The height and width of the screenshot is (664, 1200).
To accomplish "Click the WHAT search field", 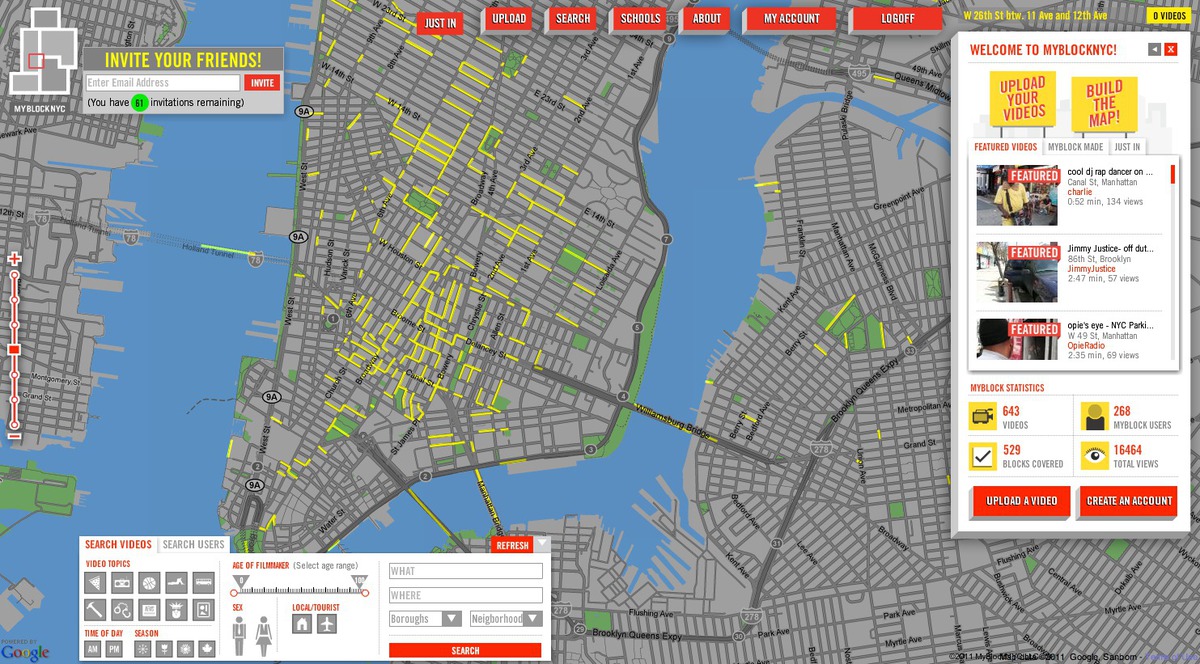I will point(466,571).
